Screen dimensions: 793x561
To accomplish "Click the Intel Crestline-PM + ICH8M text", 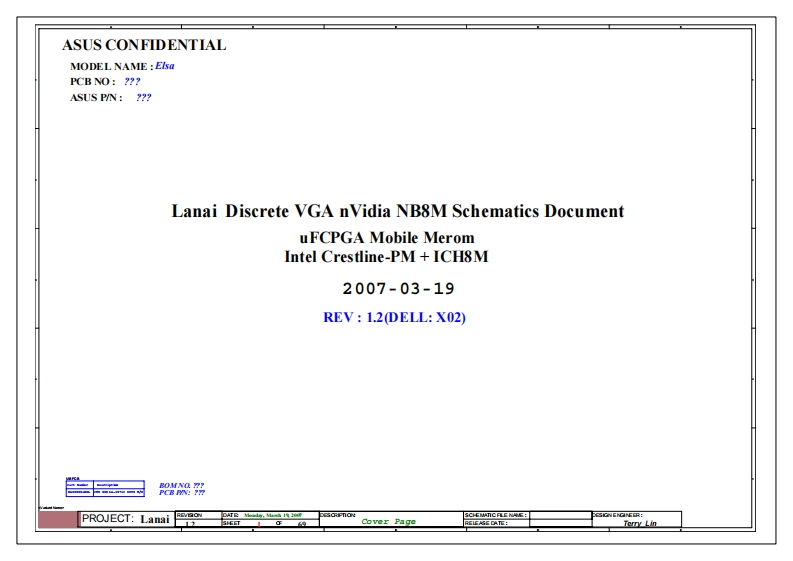I will (386, 256).
